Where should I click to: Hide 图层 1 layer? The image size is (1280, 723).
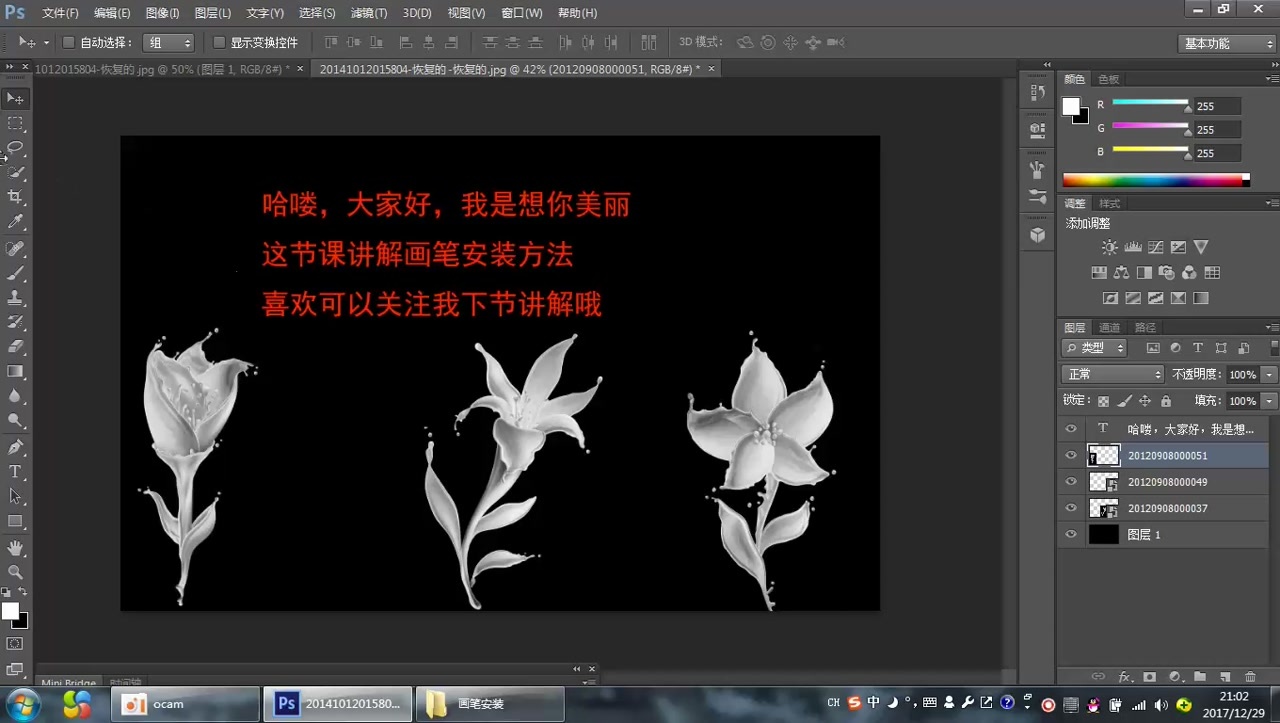pyautogui.click(x=1071, y=534)
